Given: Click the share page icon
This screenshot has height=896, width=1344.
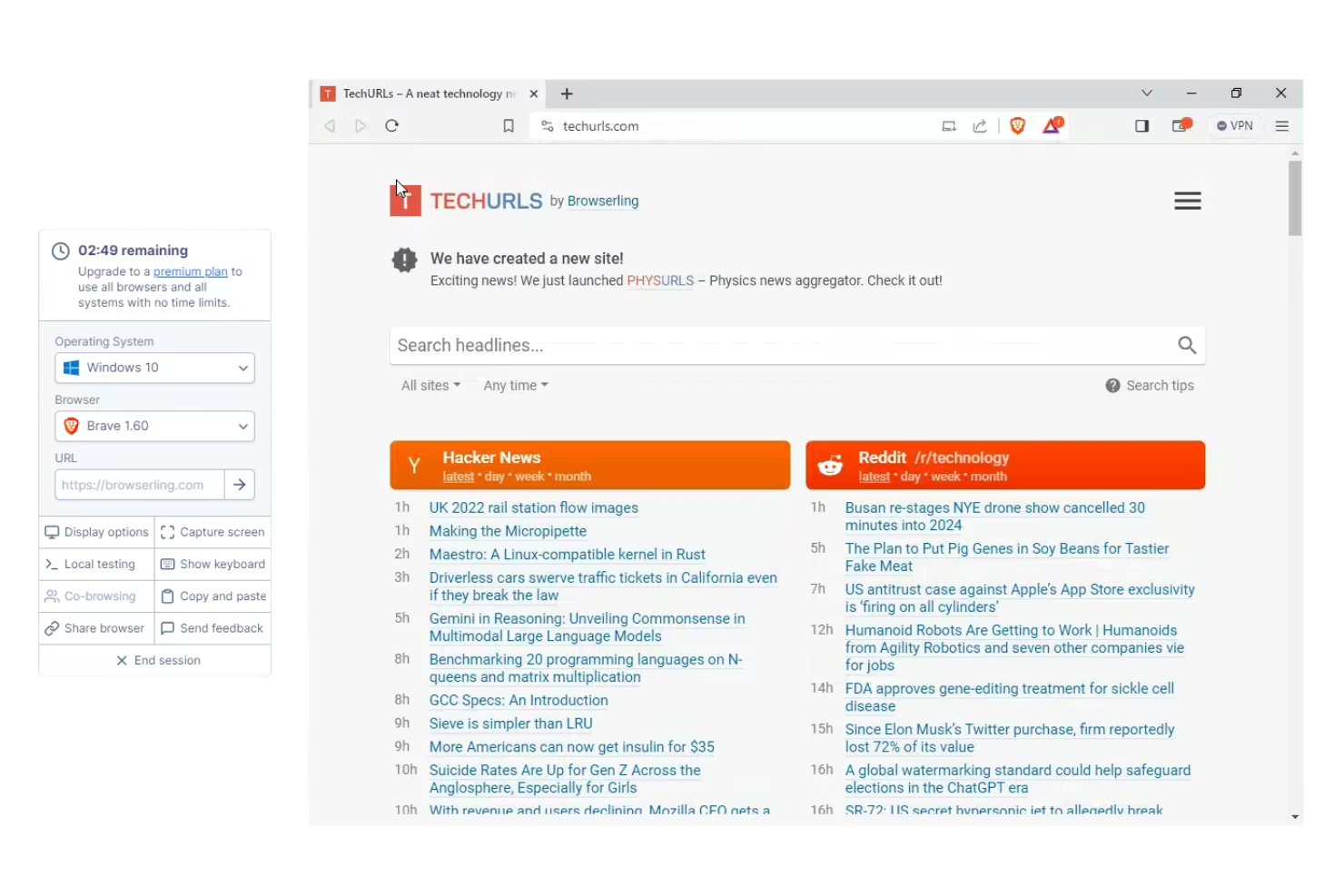Looking at the screenshot, I should [x=979, y=125].
